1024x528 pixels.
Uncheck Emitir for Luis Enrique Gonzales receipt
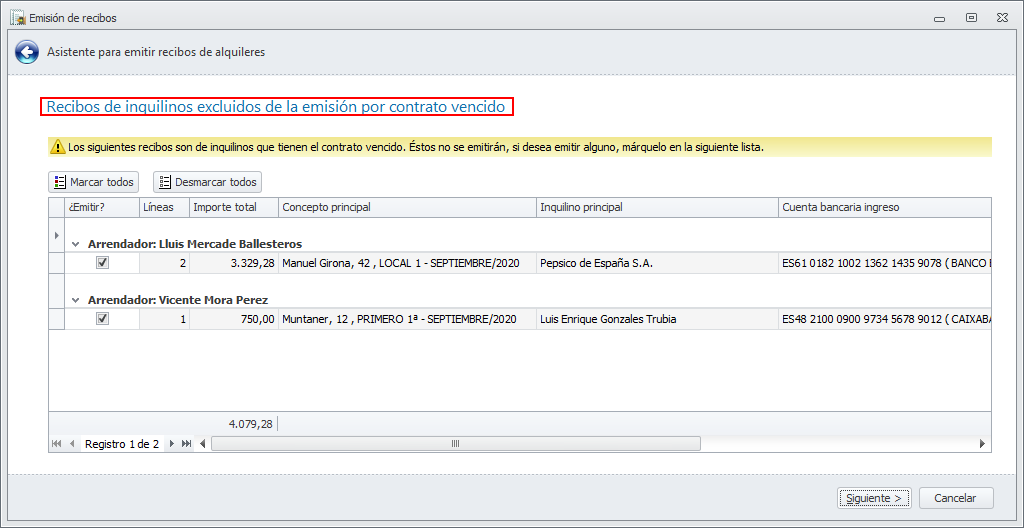tap(102, 319)
